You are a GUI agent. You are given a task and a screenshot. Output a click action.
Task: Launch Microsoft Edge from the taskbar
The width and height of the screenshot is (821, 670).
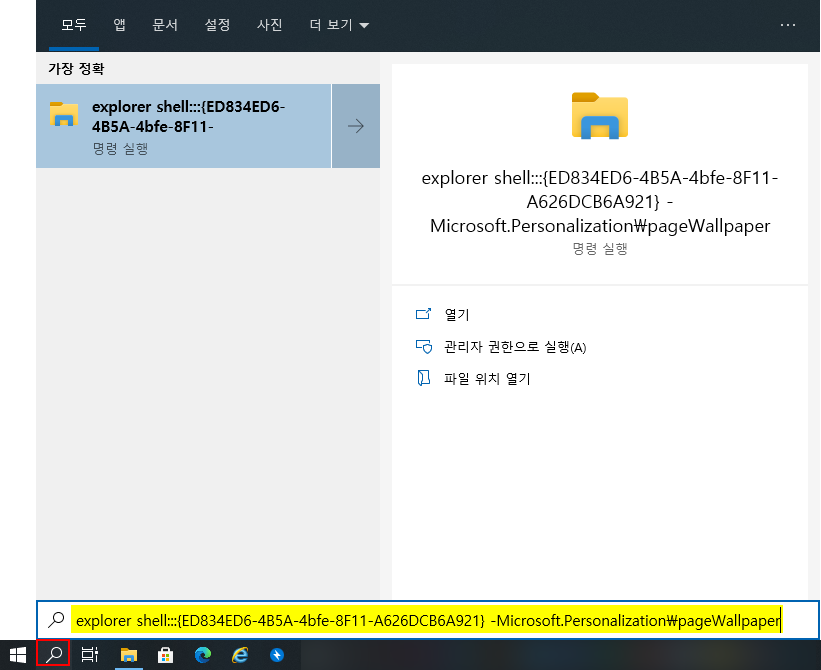point(203,655)
